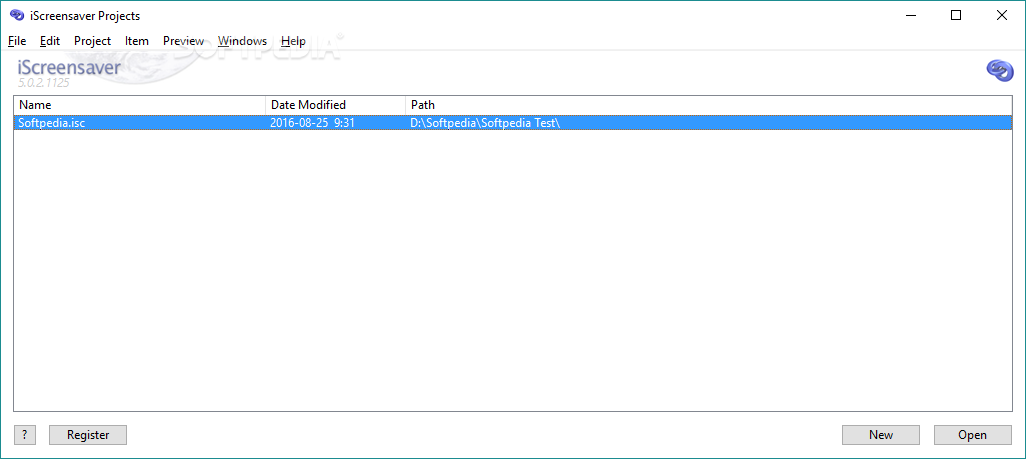Select the Softpedia.isc project name

[52, 122]
